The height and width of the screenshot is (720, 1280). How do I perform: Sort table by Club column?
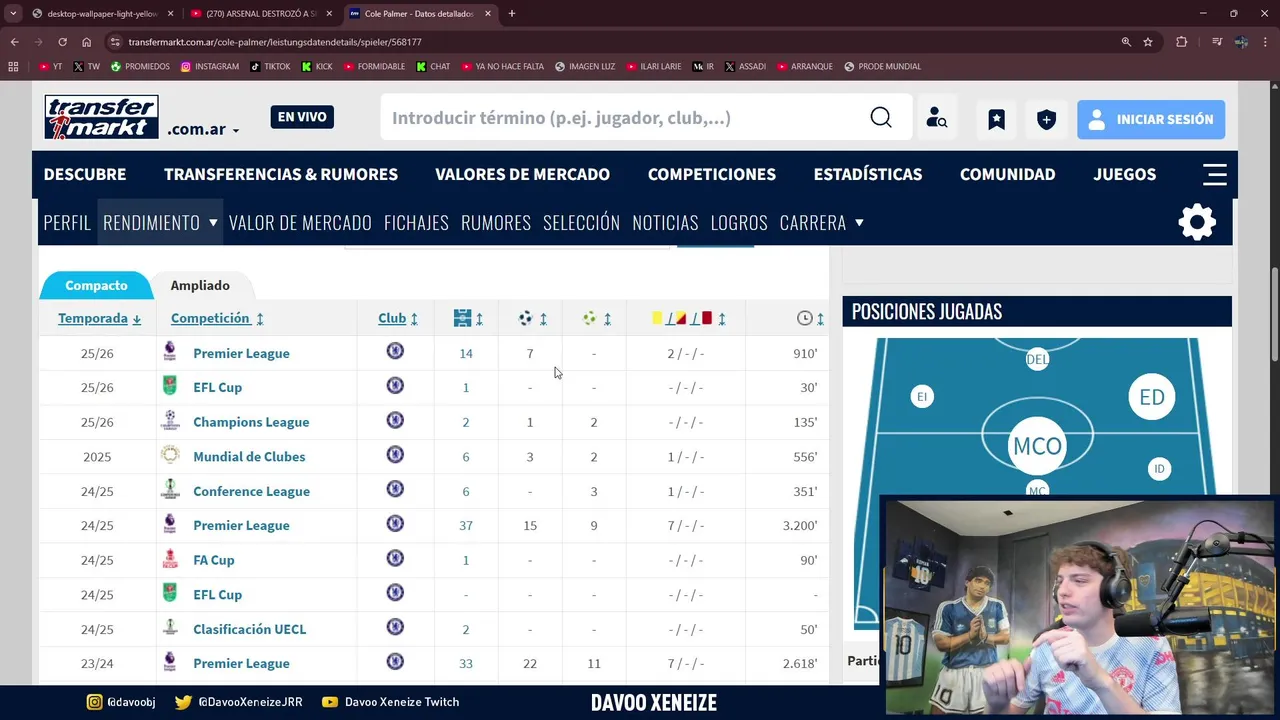(398, 318)
